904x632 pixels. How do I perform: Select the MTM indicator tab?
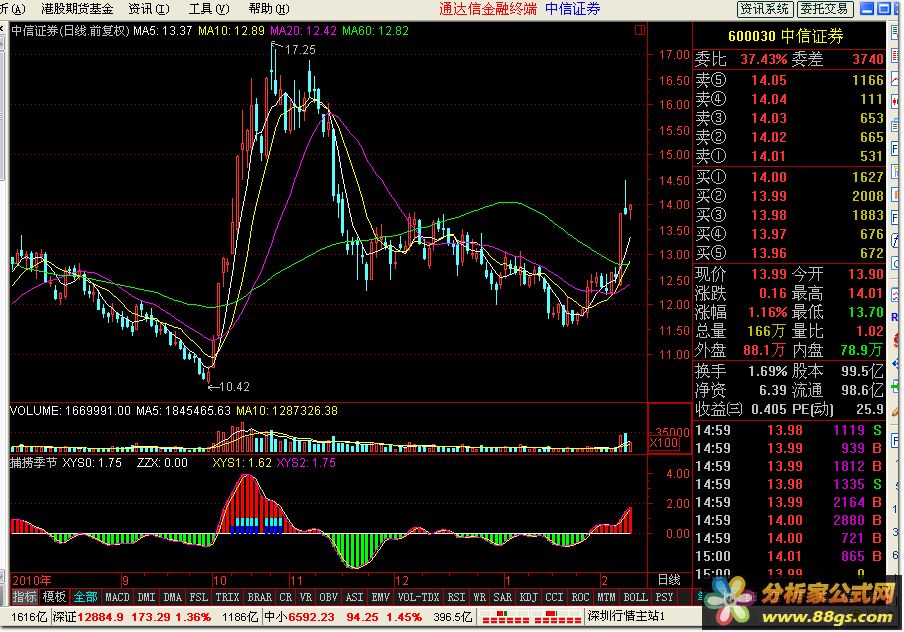tap(606, 597)
